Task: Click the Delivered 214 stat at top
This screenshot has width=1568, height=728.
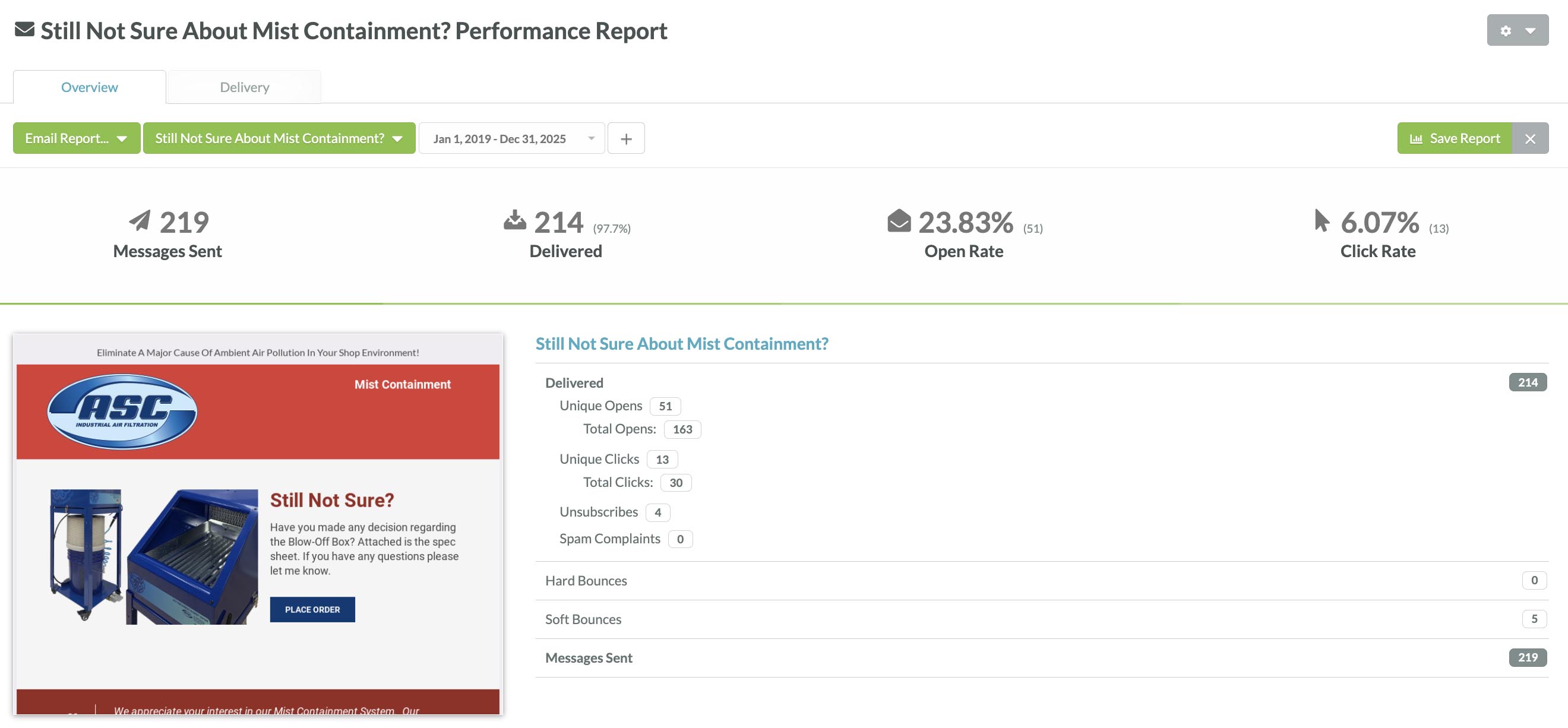Action: 566,235
